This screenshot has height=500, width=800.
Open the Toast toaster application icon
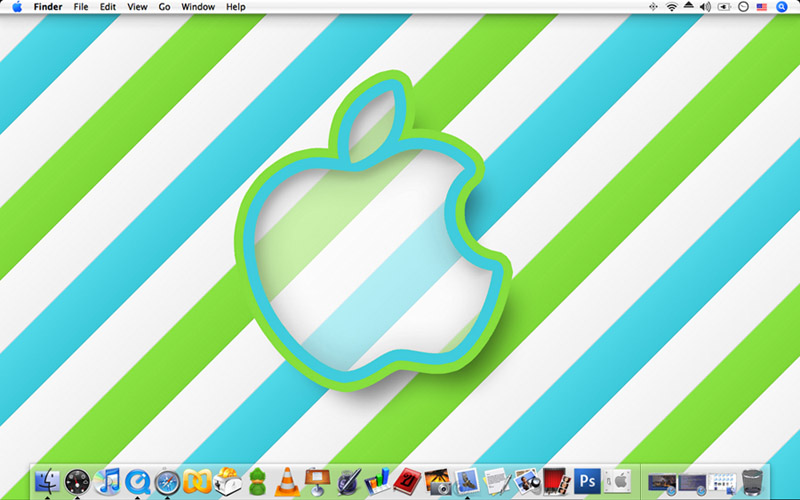228,482
